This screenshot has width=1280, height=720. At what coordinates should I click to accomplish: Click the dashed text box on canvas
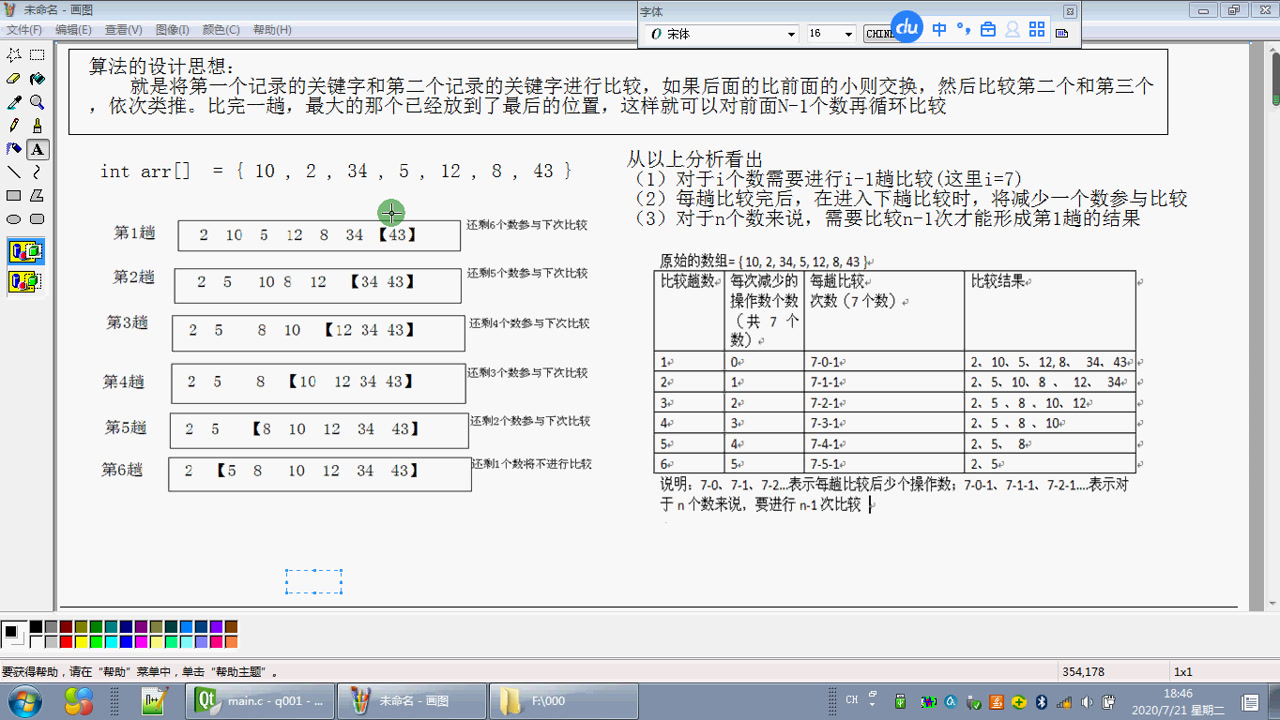314,582
